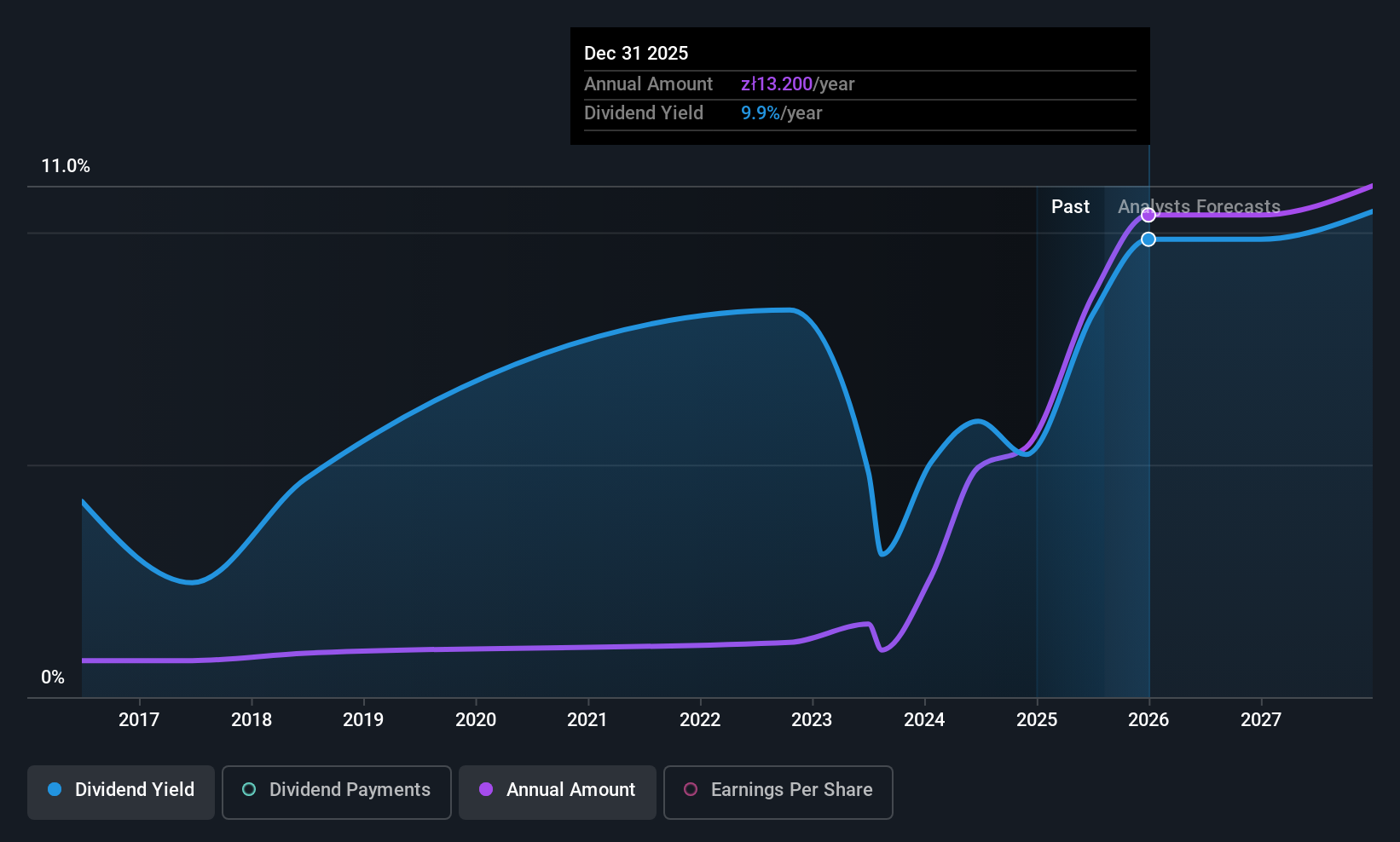This screenshot has height=842, width=1400.
Task: Click the 2020 axis label
Action: pyautogui.click(x=476, y=720)
